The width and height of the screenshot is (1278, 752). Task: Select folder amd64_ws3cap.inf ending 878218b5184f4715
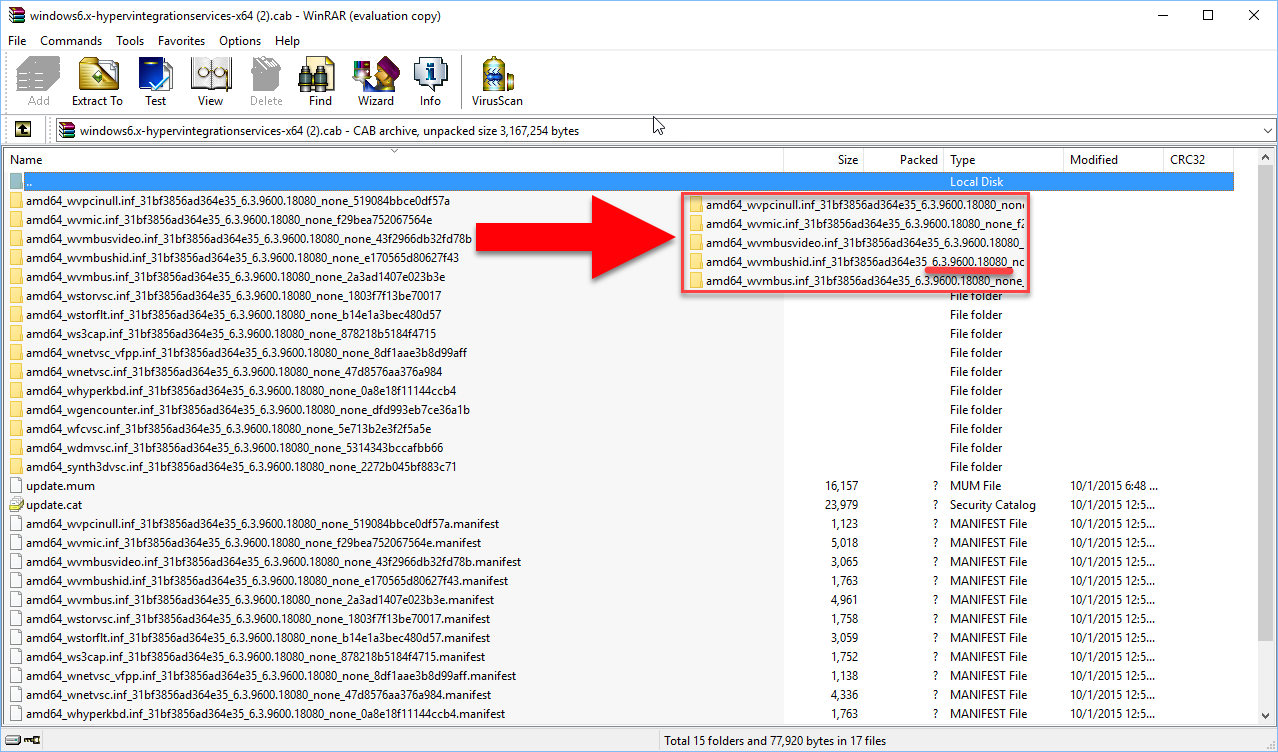point(231,334)
